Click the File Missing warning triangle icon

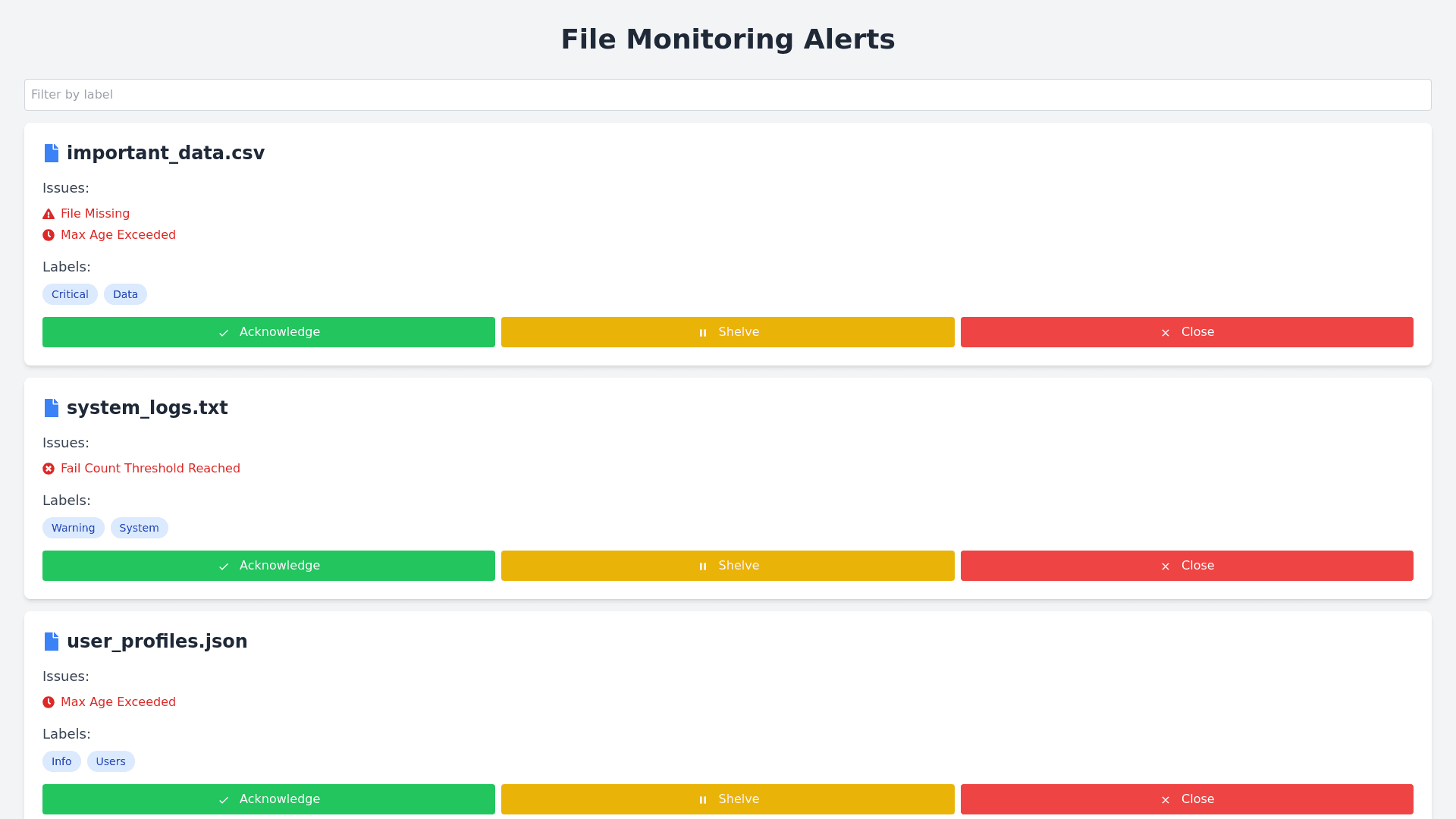(x=49, y=215)
